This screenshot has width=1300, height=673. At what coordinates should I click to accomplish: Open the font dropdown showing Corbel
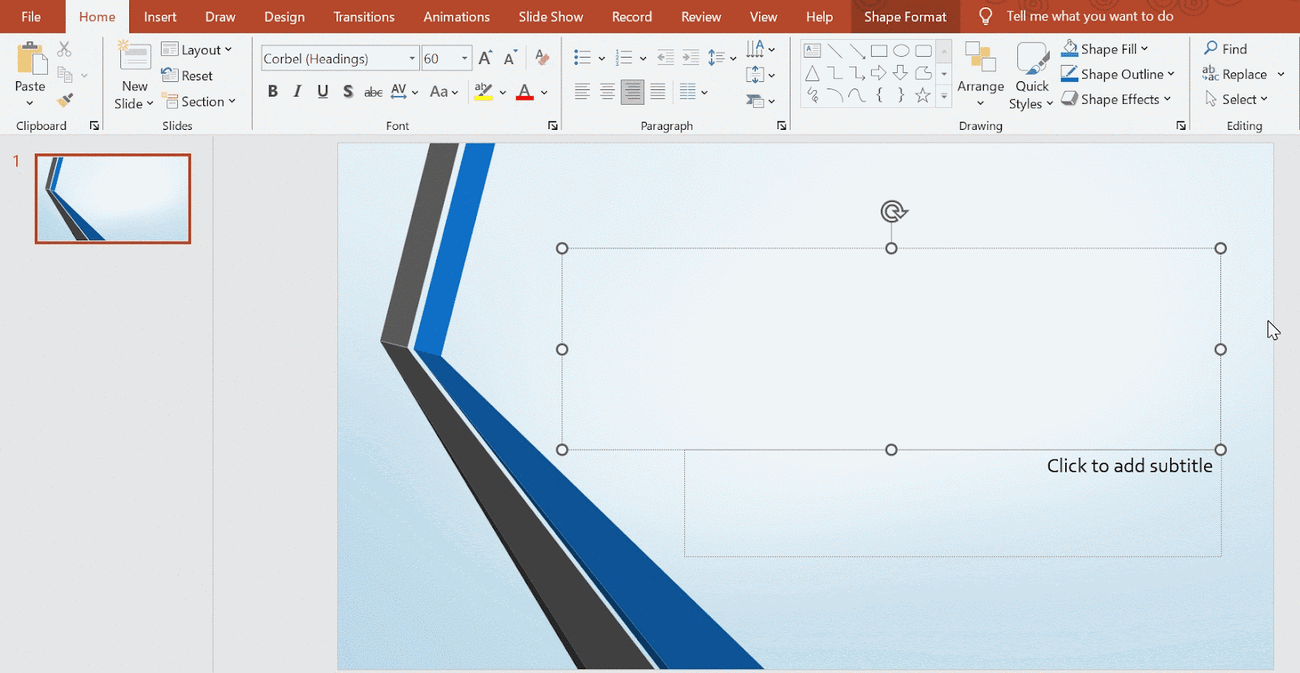412,57
